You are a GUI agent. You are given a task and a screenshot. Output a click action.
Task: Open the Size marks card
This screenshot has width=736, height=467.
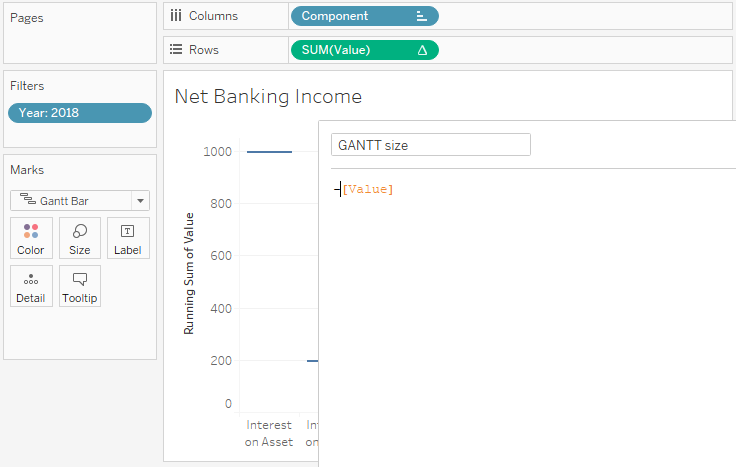pyautogui.click(x=80, y=238)
